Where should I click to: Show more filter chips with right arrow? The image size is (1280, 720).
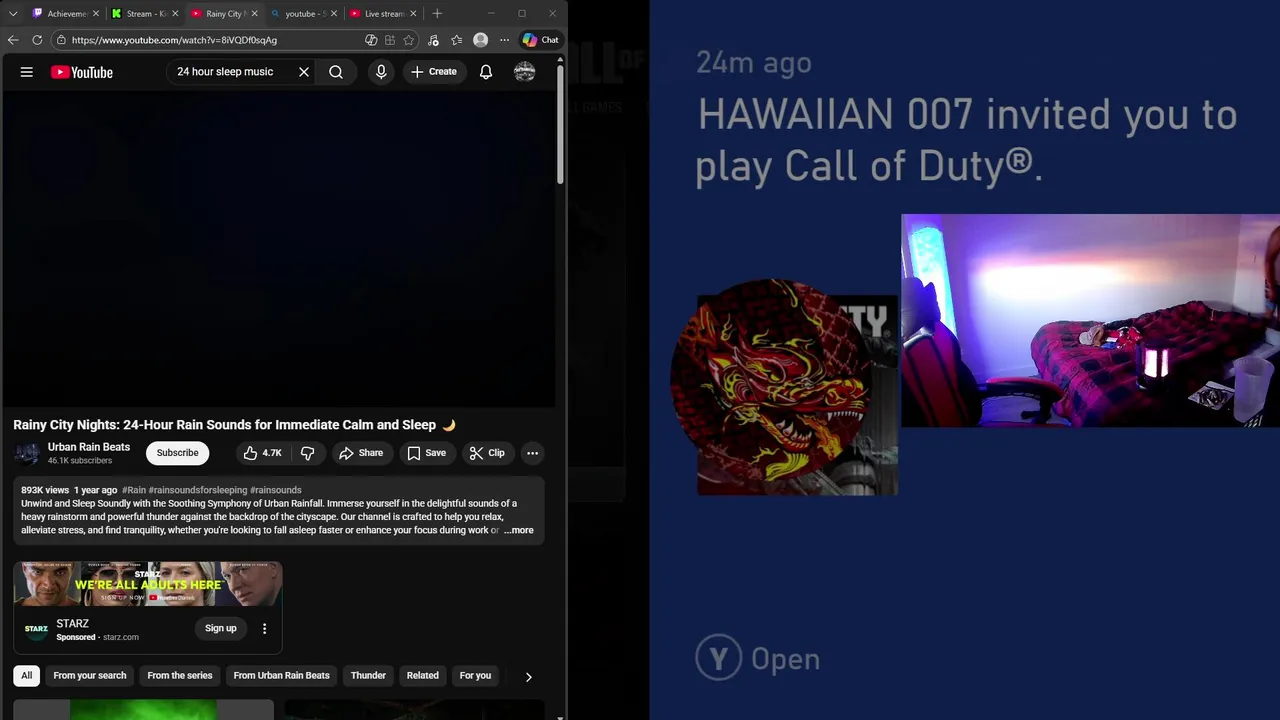[x=528, y=677]
